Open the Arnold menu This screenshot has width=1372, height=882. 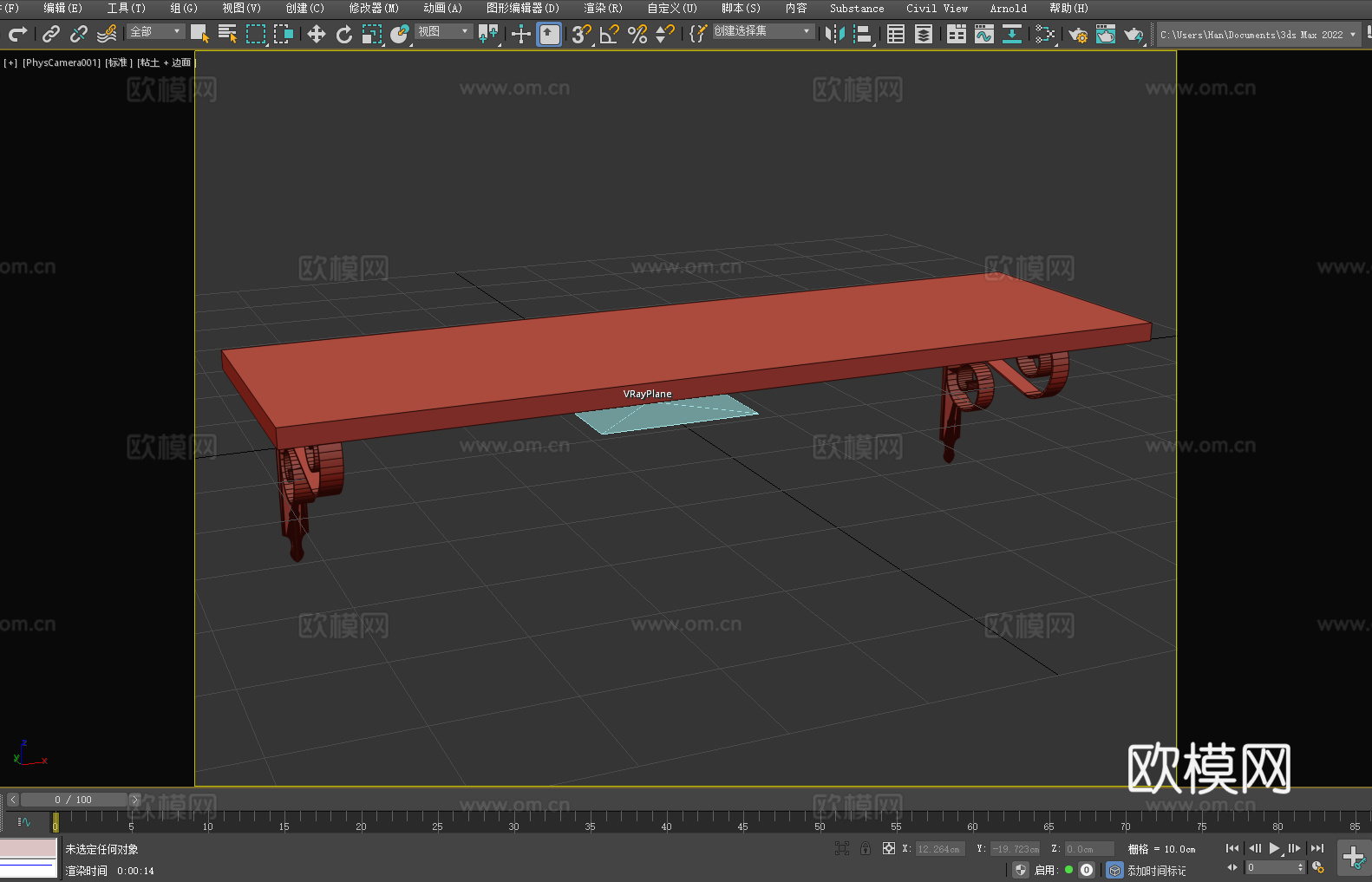click(1008, 8)
